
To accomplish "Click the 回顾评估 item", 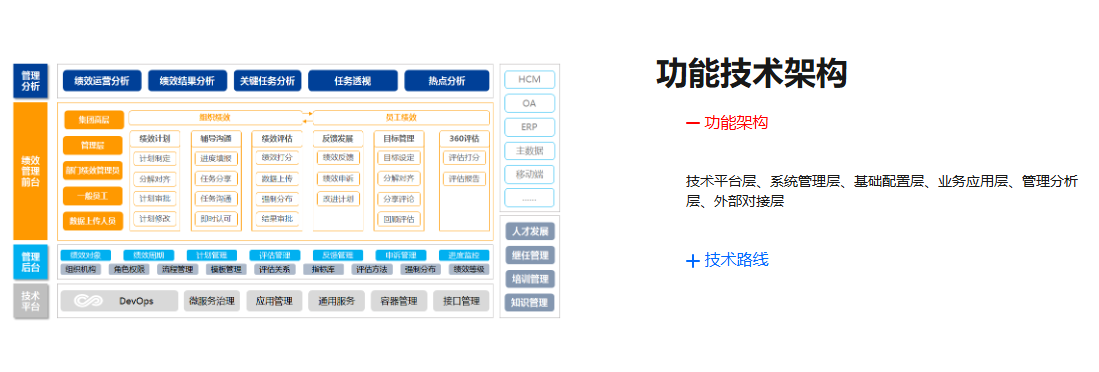I will (x=399, y=219).
